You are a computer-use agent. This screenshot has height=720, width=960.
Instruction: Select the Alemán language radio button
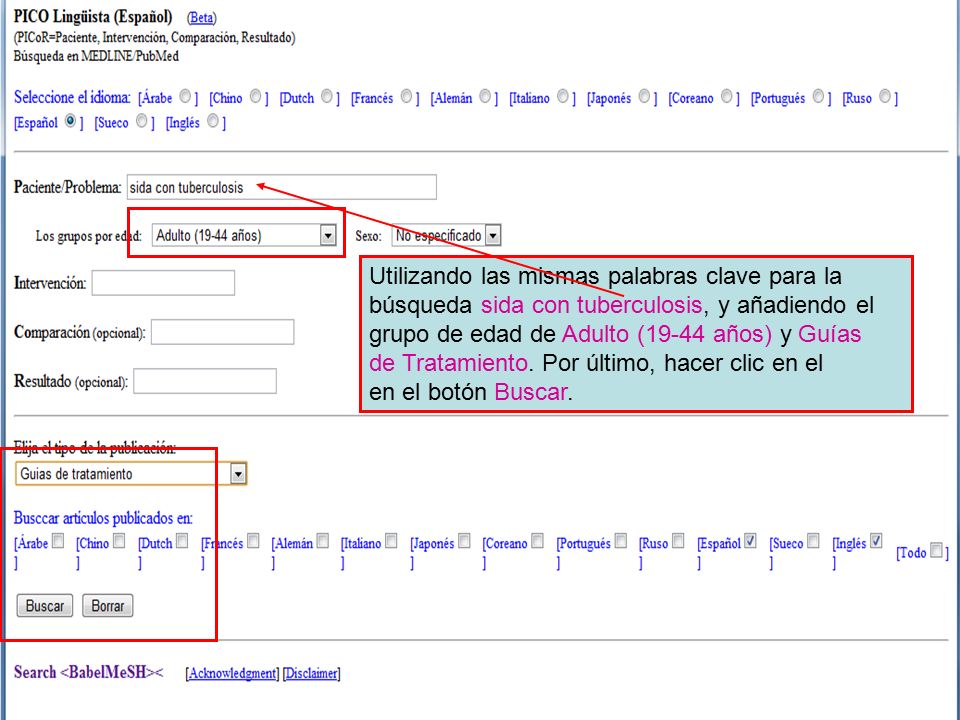(x=485, y=97)
